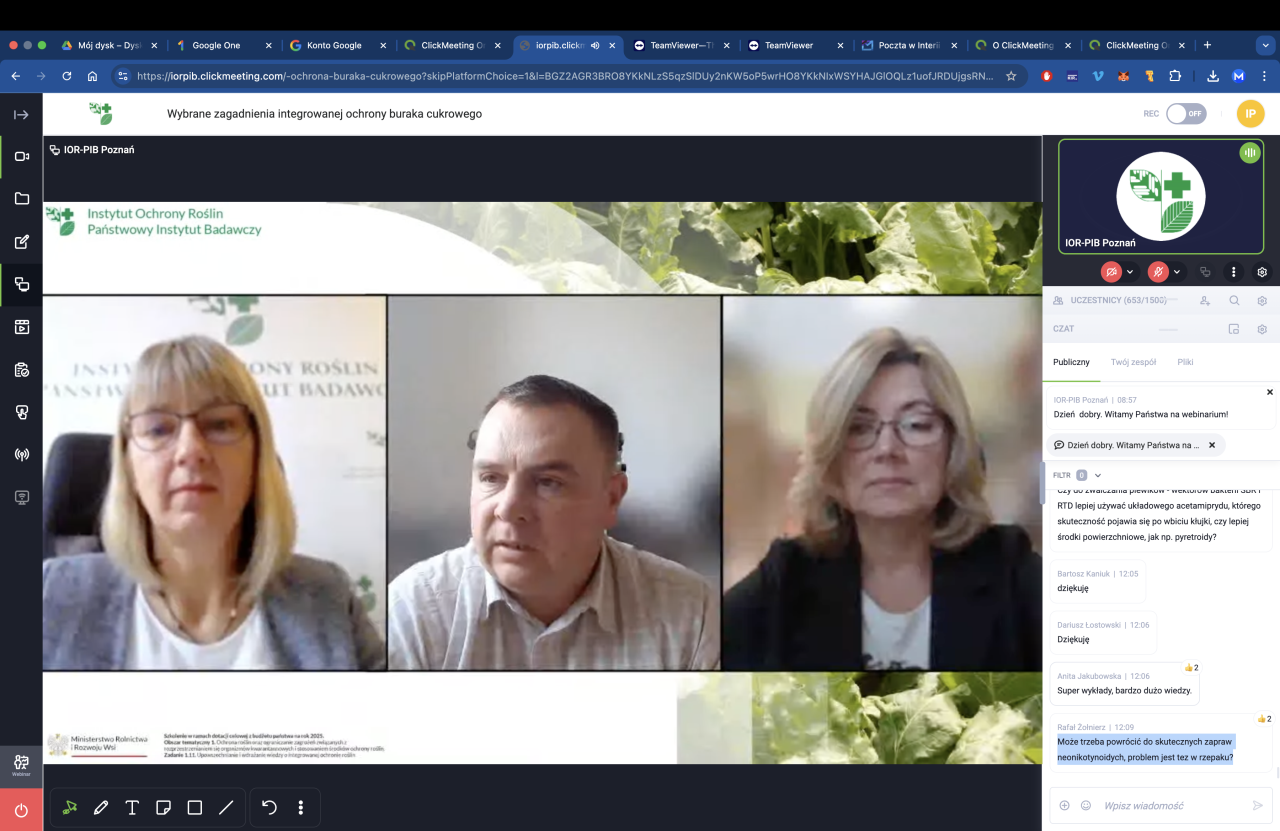Open the Pliki tab
Viewport: 1280px width, 831px height.
click(x=1185, y=362)
